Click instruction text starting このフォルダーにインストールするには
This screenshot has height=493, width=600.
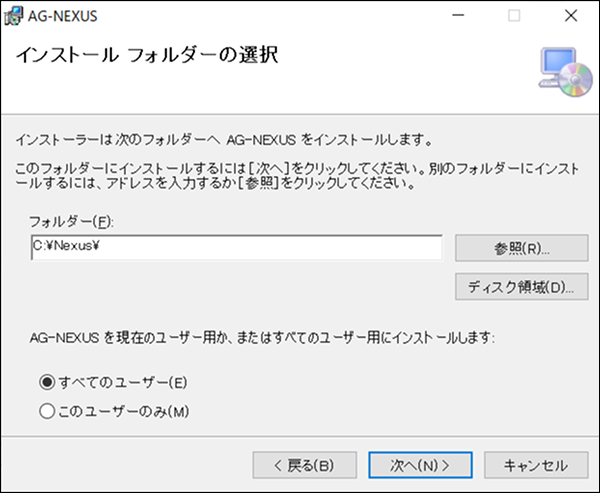coord(297,176)
